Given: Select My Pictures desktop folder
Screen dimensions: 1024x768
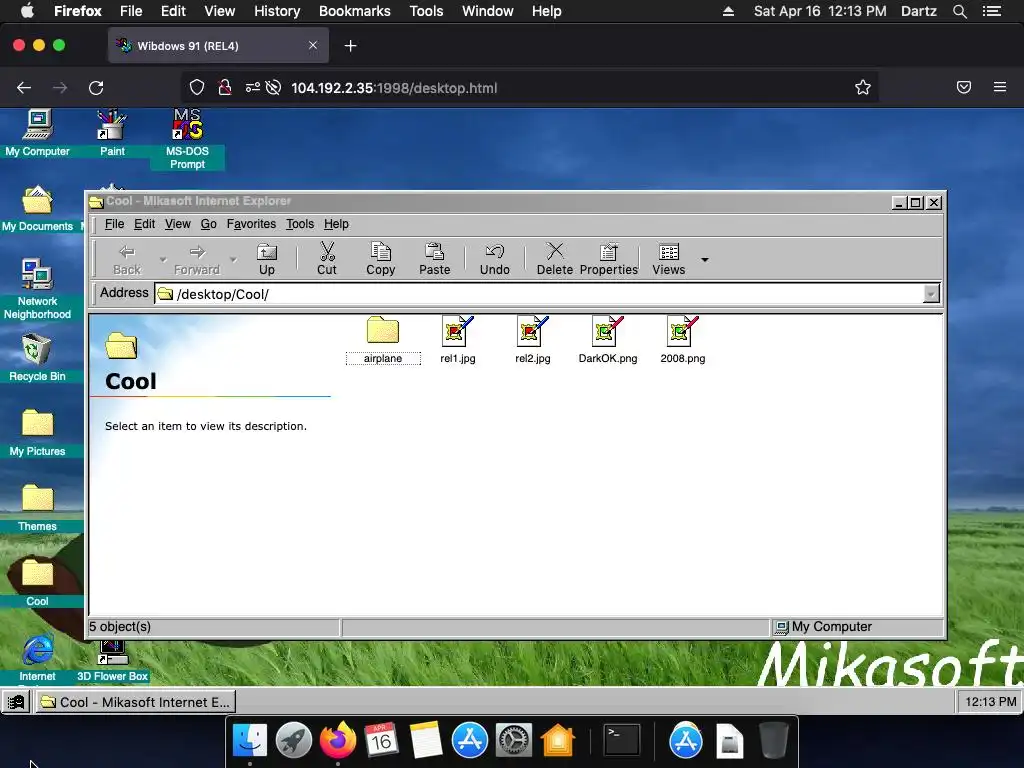Looking at the screenshot, I should [x=37, y=433].
